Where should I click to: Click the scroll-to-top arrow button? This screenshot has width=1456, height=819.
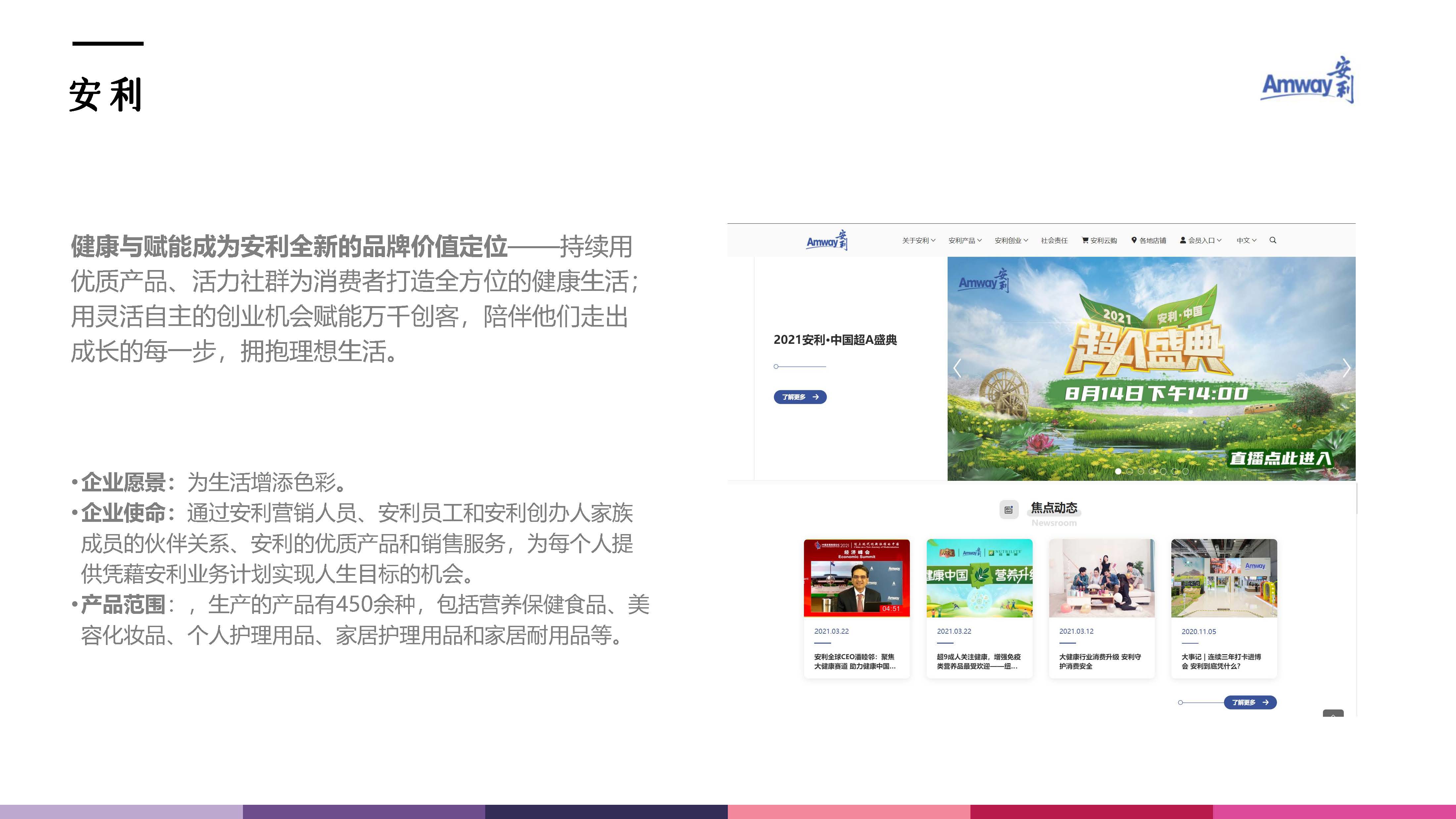click(1333, 714)
